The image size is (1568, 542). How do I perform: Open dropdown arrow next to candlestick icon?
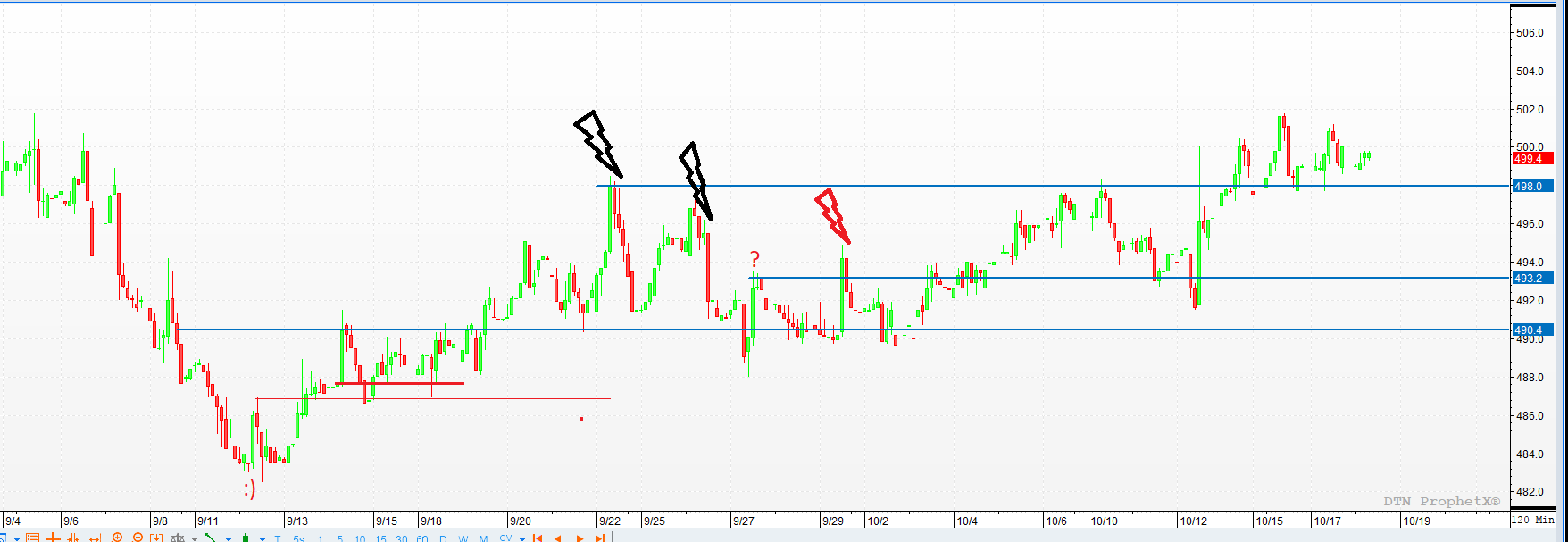click(263, 539)
